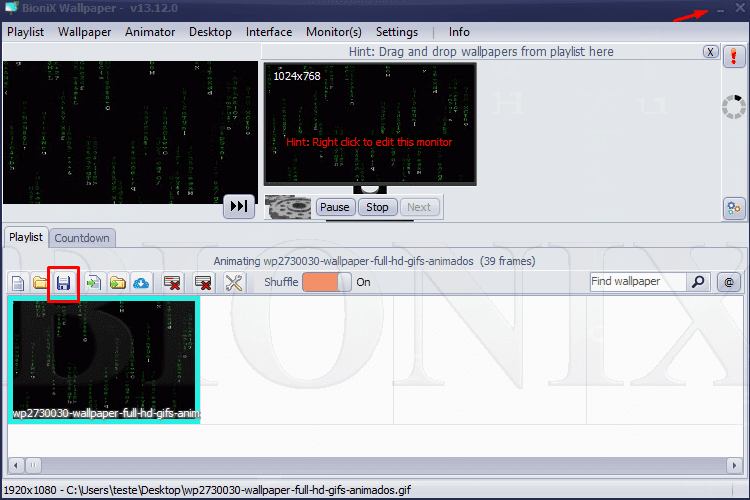The image size is (750, 500).
Task: Select the wp2730030 wallpaper thumbnail in playlist
Action: point(104,360)
